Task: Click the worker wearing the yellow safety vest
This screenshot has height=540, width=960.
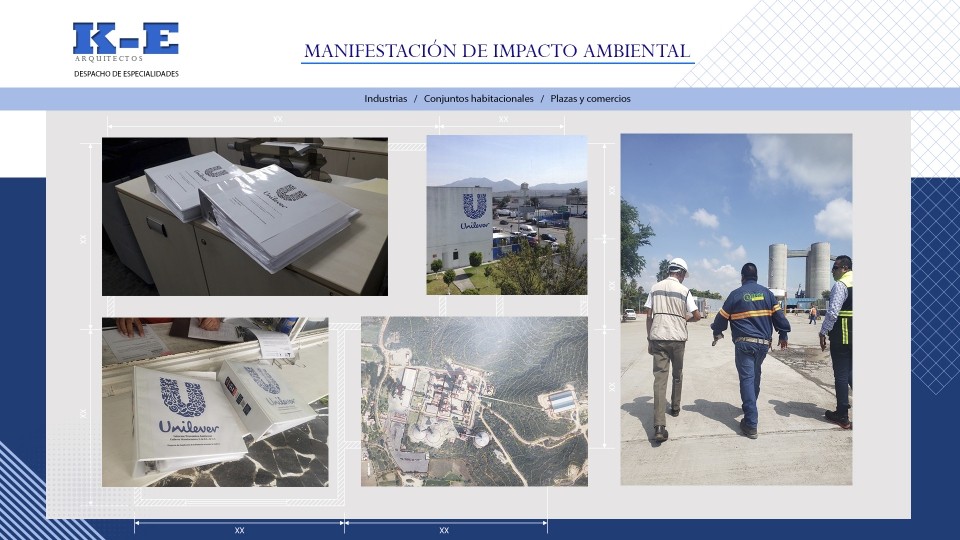Action: pyautogui.click(x=840, y=335)
